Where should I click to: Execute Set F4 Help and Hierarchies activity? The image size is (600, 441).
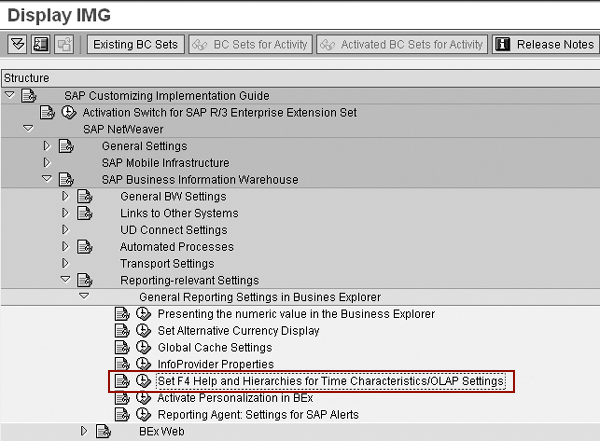pyautogui.click(x=143, y=381)
